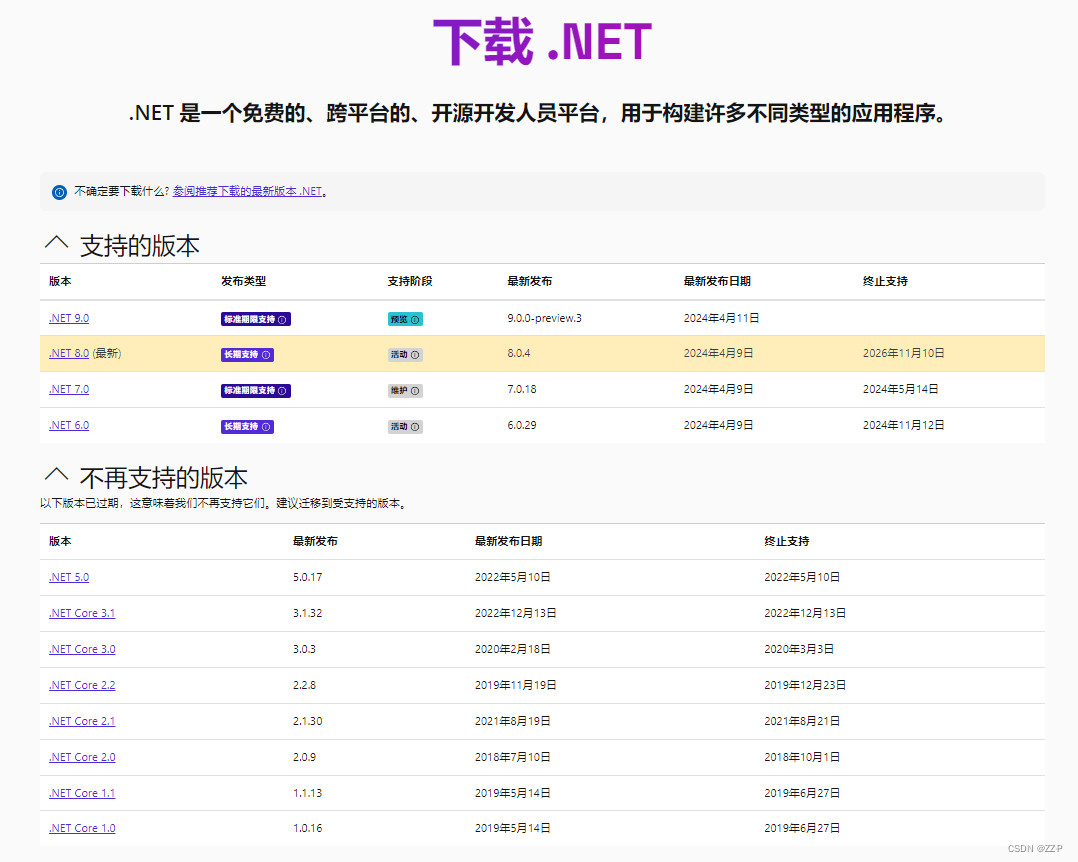This screenshot has width=1078, height=862.
Task: Click the 支持阶段 column header
Action: (410, 281)
